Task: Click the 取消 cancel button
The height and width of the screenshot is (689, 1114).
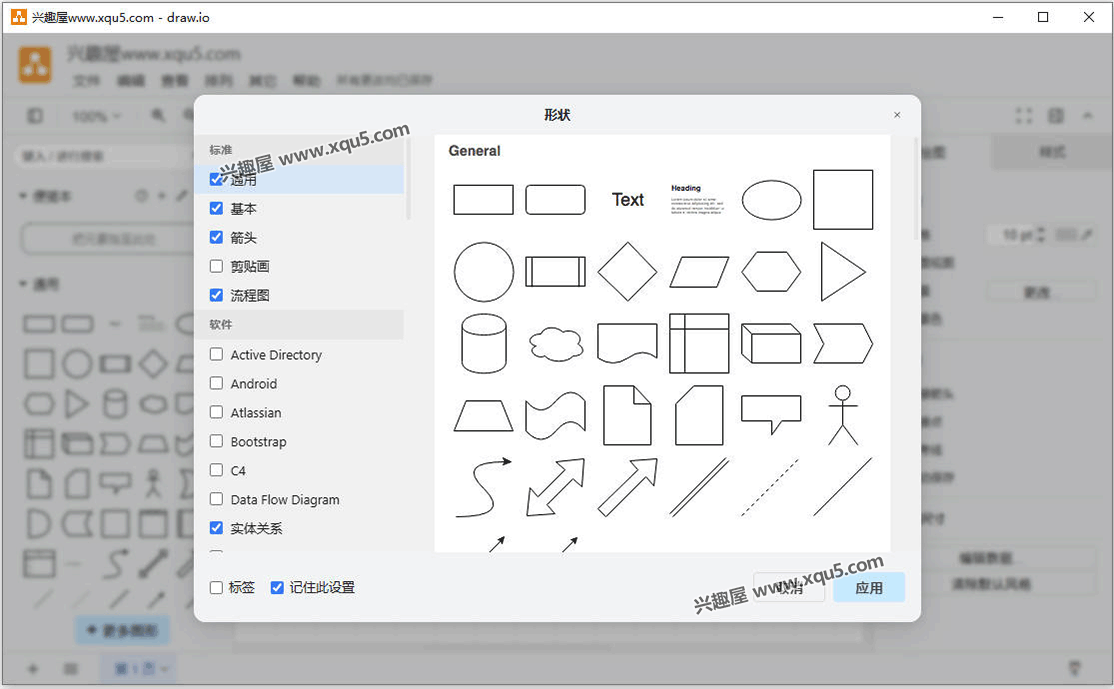Action: [x=789, y=587]
